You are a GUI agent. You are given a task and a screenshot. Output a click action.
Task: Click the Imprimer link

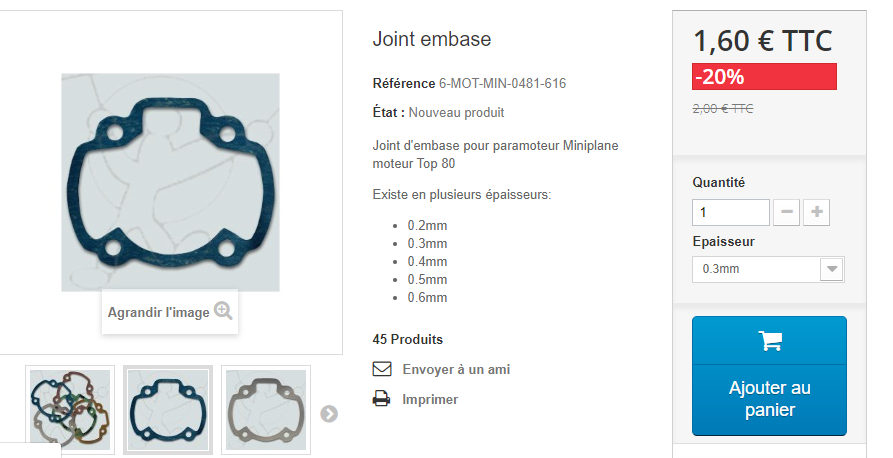tap(430, 399)
